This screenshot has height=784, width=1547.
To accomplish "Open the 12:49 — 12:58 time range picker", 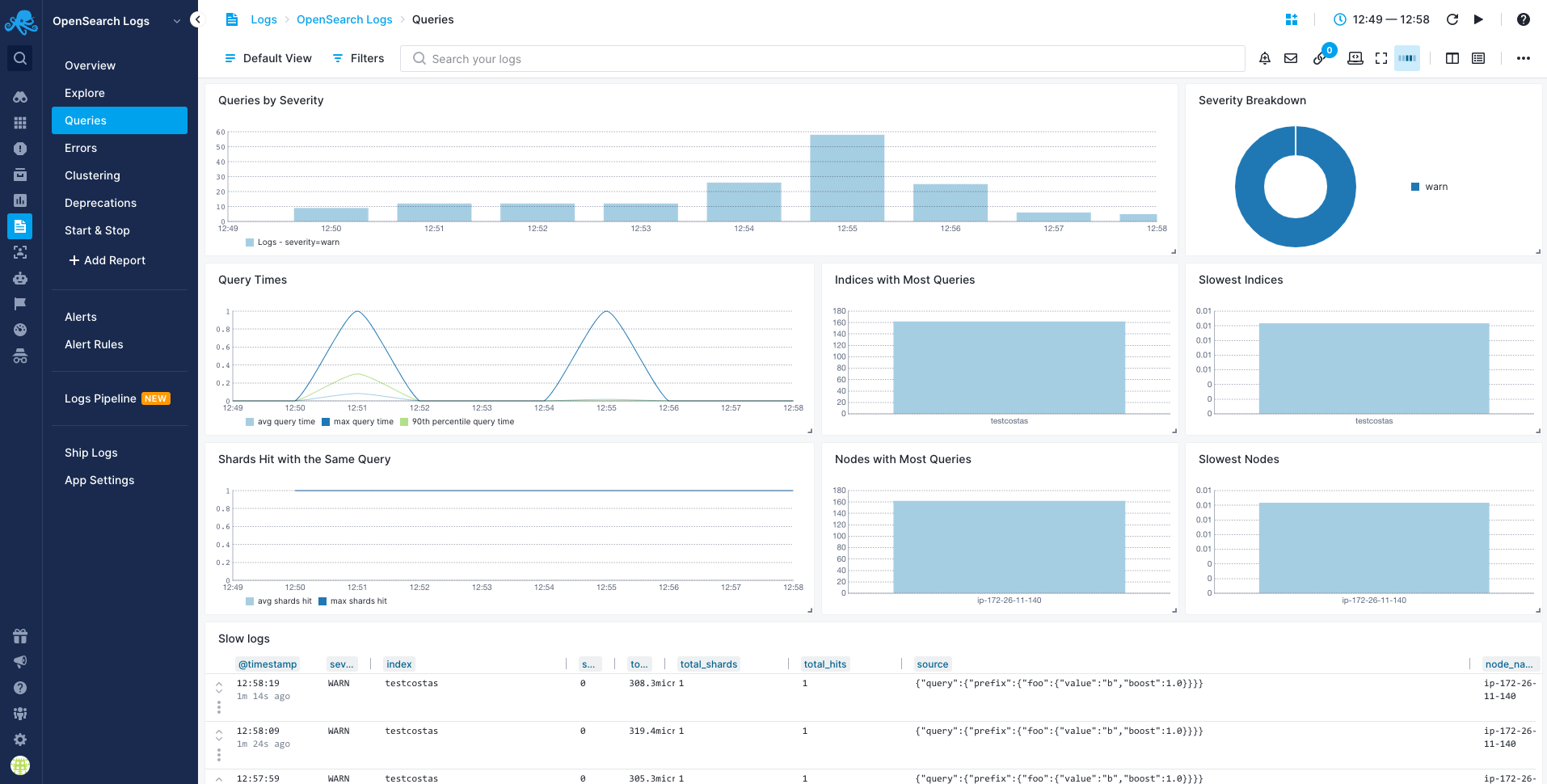I will pyautogui.click(x=1381, y=19).
